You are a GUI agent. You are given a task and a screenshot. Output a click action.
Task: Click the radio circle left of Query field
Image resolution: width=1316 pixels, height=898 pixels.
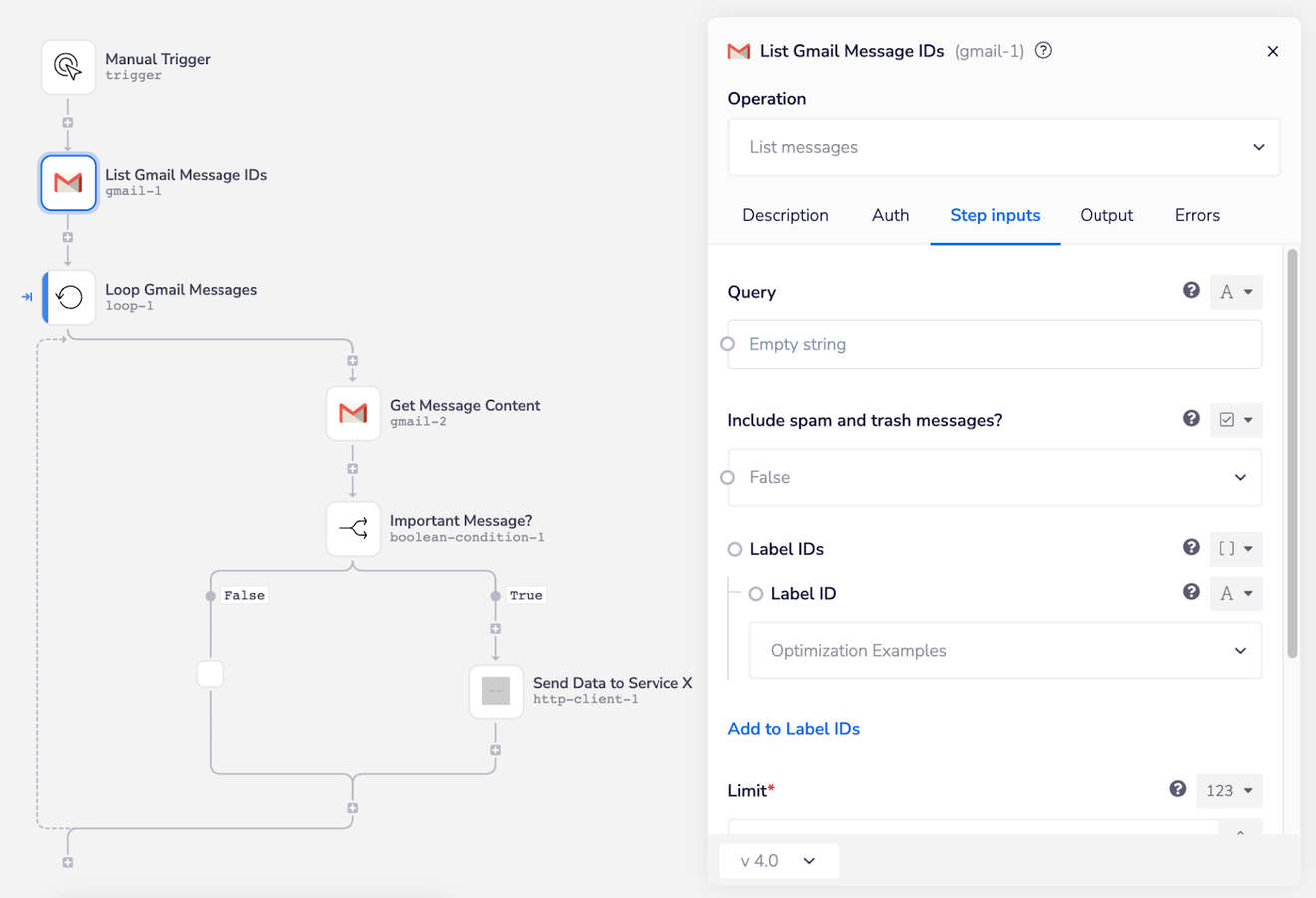pyautogui.click(x=728, y=344)
